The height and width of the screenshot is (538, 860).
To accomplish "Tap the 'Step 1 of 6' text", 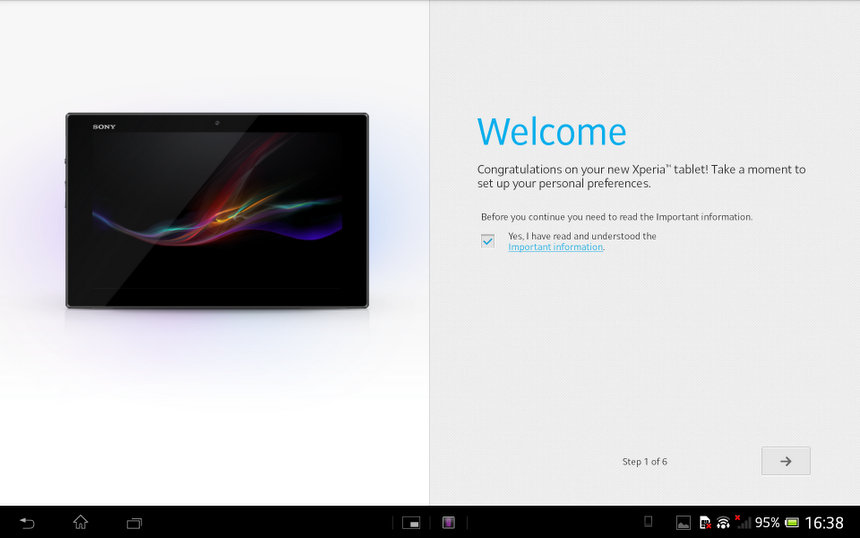I will (644, 462).
